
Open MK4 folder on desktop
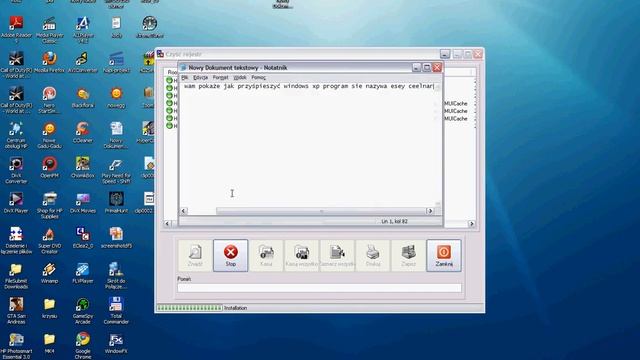point(49,343)
